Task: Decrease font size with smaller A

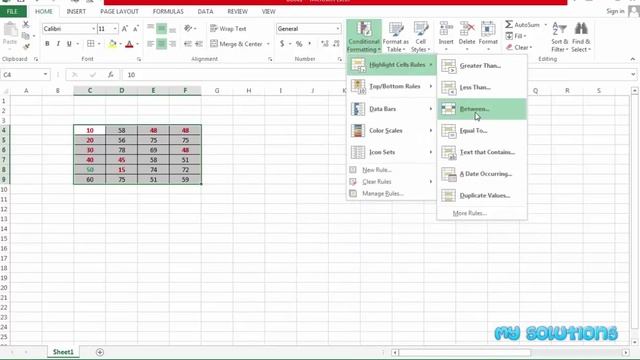Action: click(136, 29)
